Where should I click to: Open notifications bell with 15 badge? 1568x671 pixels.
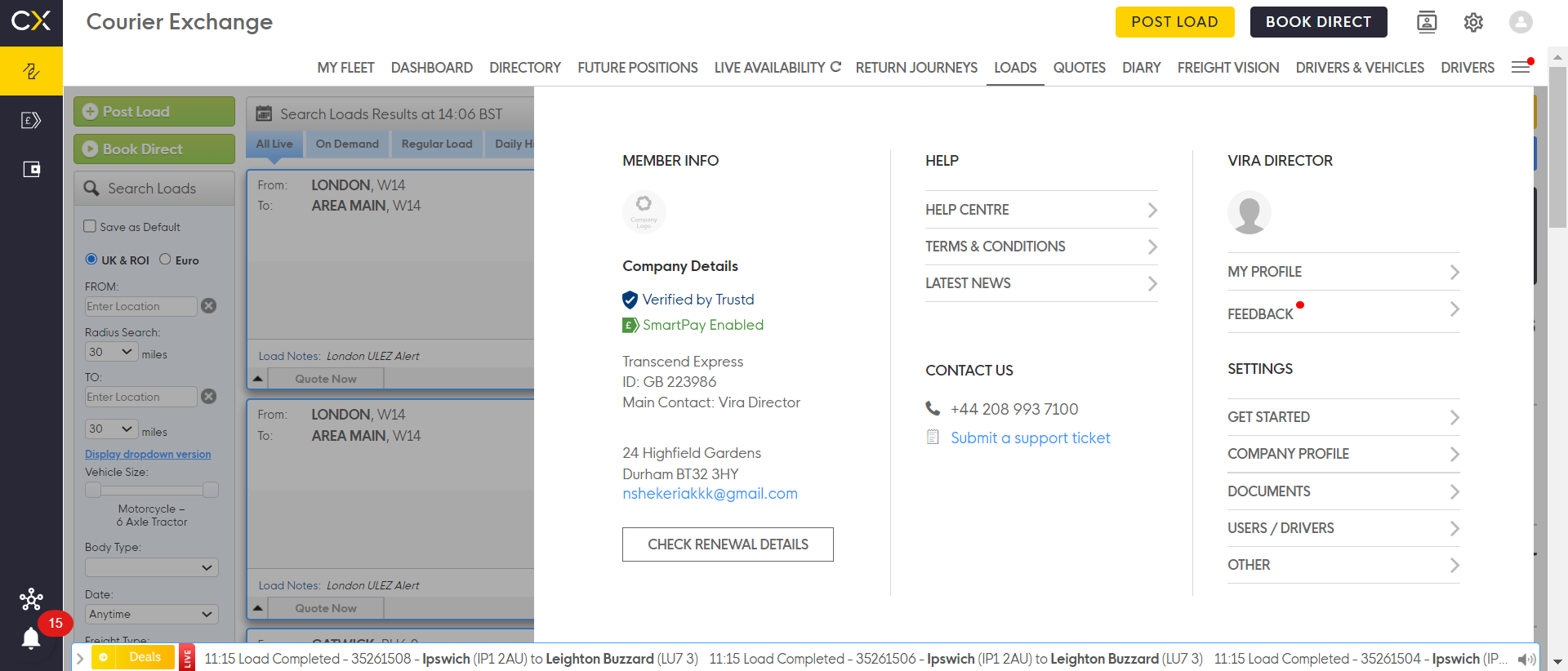tap(31, 638)
